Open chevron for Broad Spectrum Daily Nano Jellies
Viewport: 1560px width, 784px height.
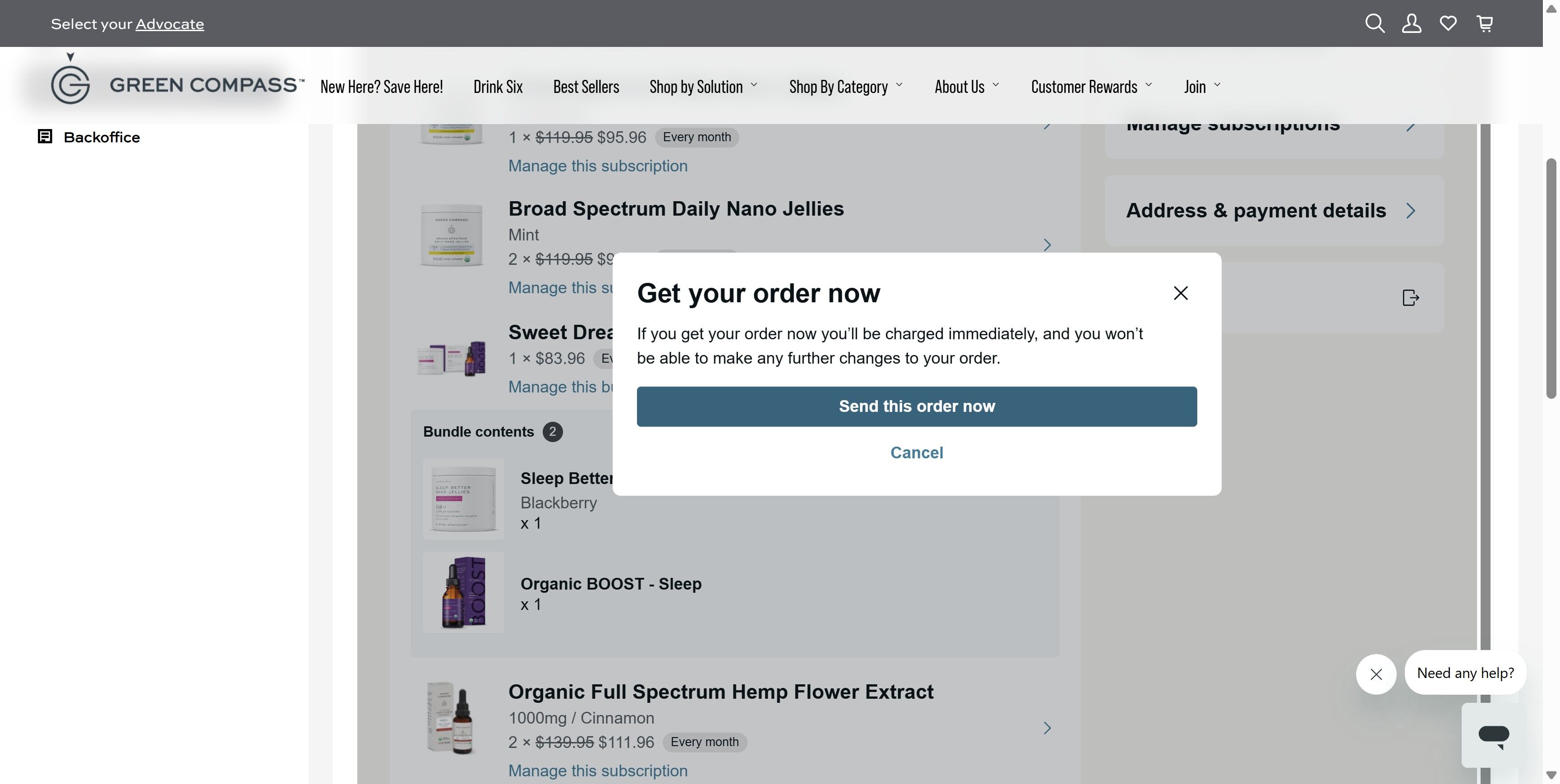click(1047, 244)
